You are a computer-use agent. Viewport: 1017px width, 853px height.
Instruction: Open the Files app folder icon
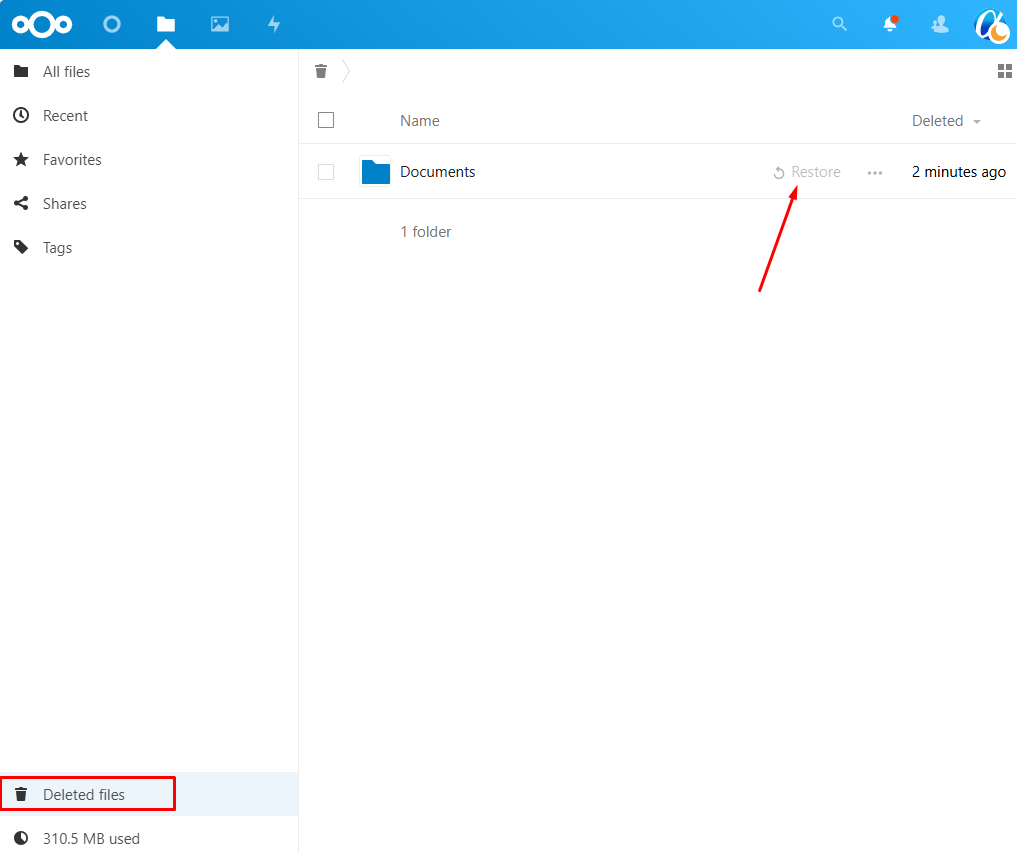166,24
